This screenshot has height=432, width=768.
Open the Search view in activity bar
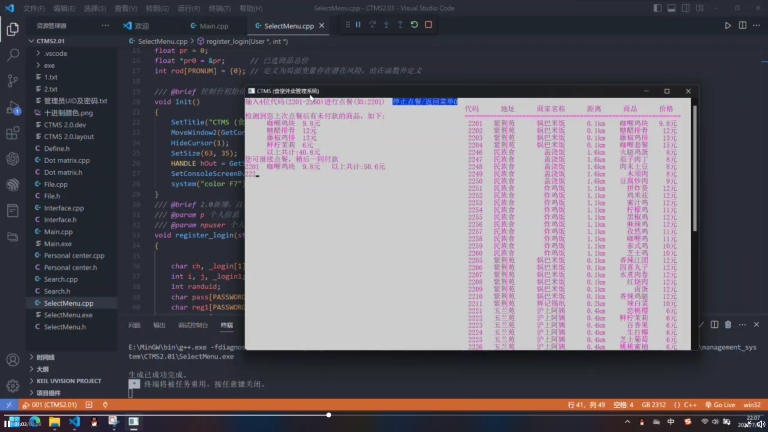tap(13, 51)
